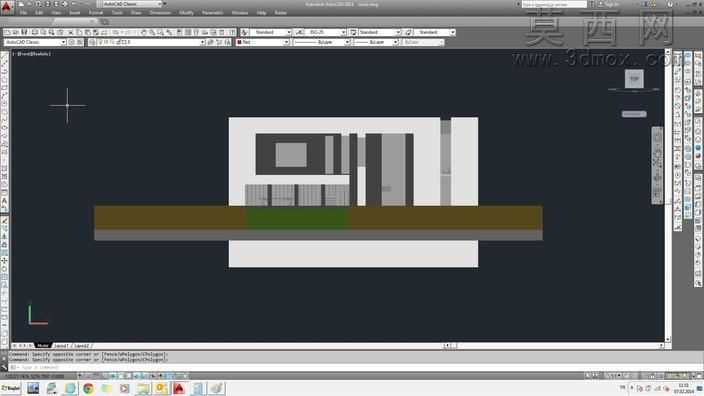Click the Open file icon in Standard toolbar
704x396 pixels.
click(16, 32)
